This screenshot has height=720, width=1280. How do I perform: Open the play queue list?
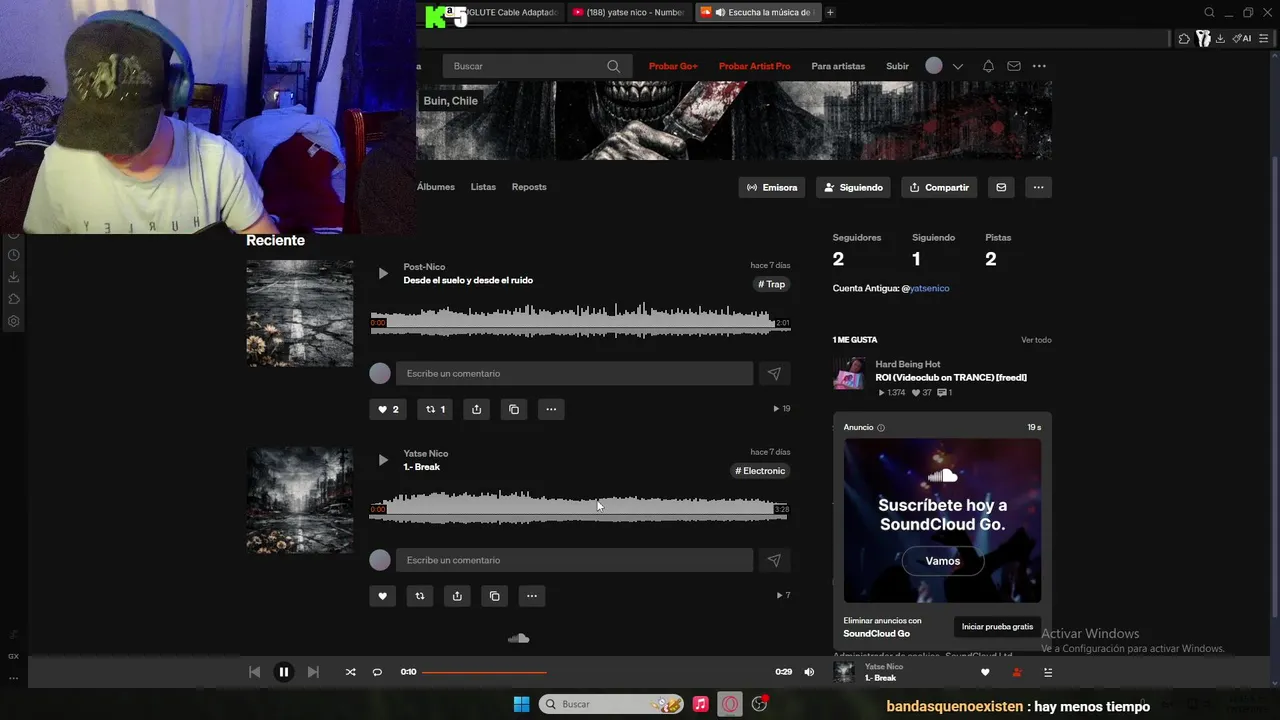1048,672
